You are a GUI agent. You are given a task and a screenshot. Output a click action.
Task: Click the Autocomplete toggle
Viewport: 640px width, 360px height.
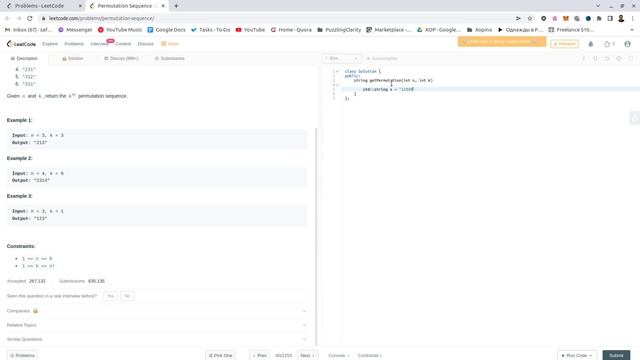(x=382, y=59)
